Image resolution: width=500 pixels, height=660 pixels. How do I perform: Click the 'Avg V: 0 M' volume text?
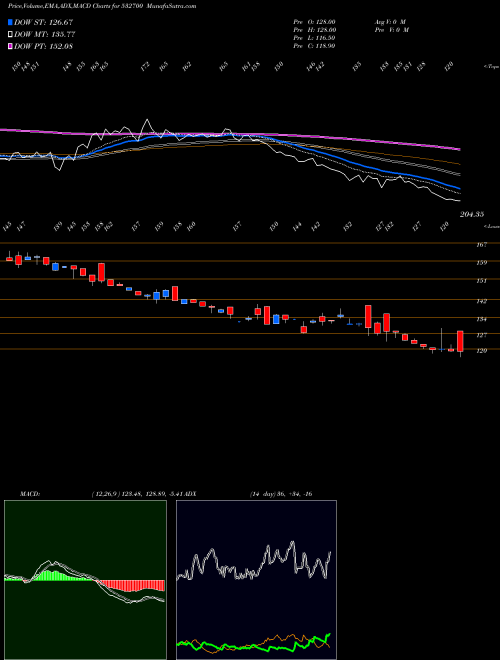[390, 22]
